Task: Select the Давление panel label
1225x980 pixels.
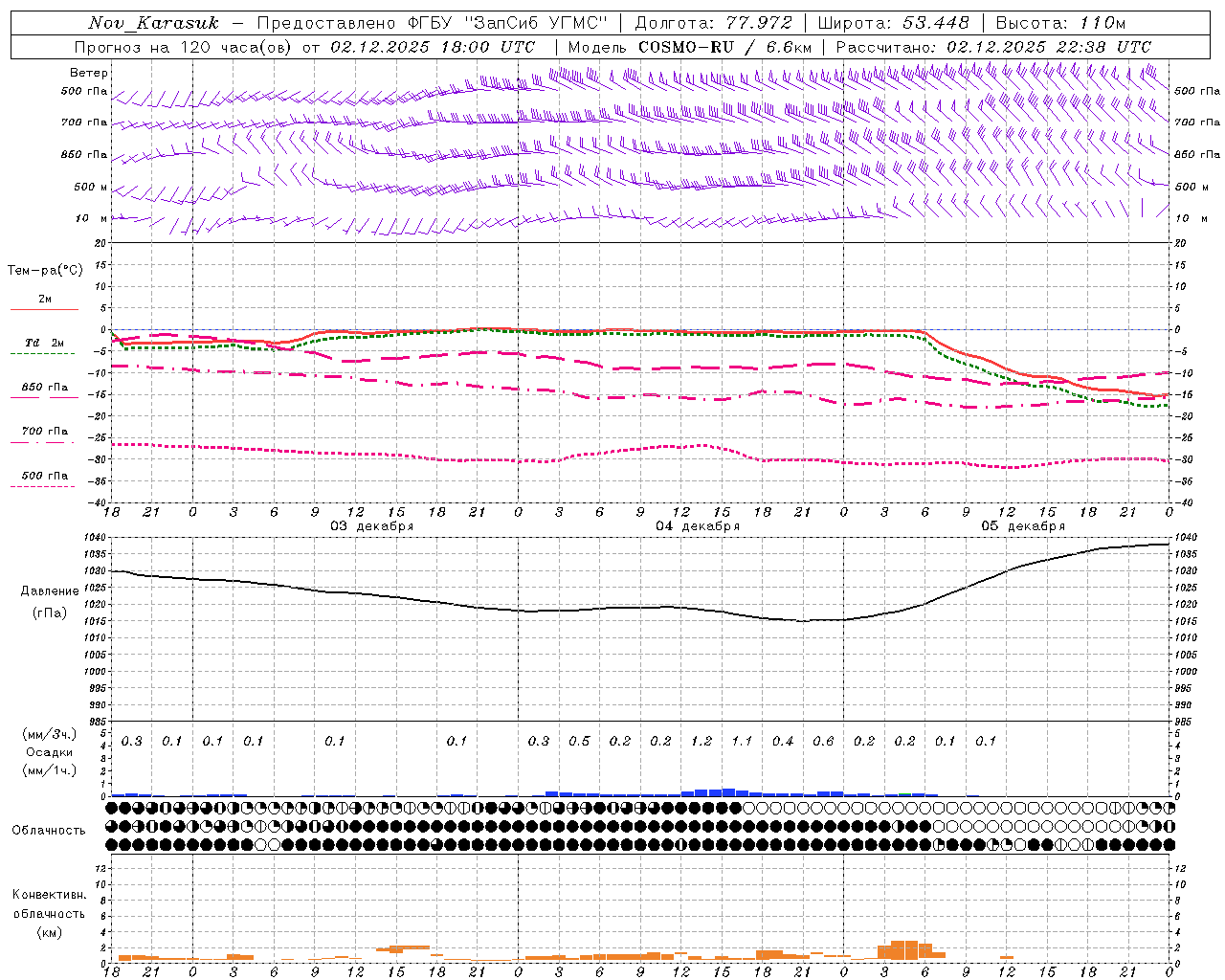Action: pos(50,591)
